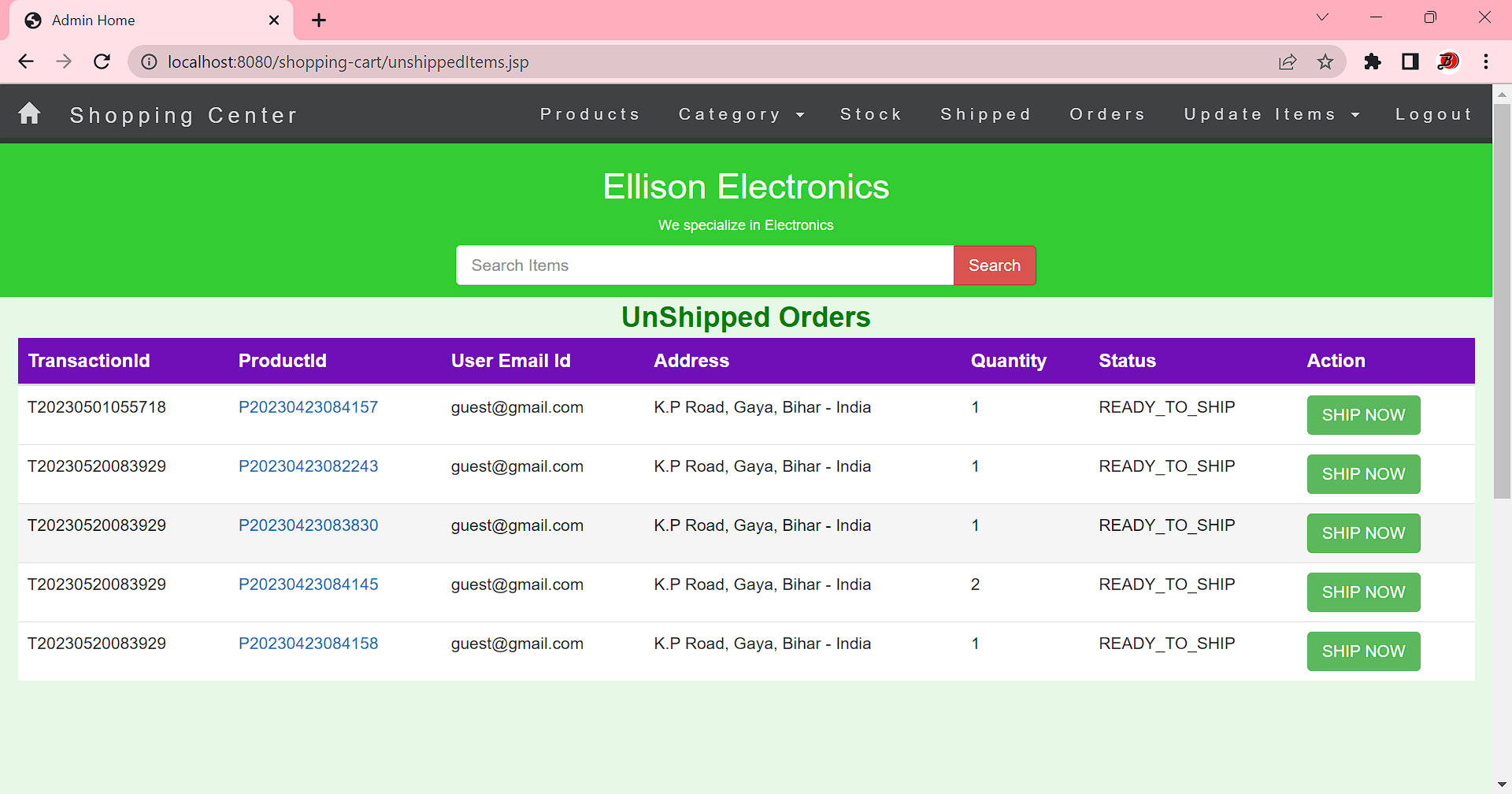Open product P20230423084157 details link
Image resolution: width=1512 pixels, height=794 pixels.
[308, 407]
